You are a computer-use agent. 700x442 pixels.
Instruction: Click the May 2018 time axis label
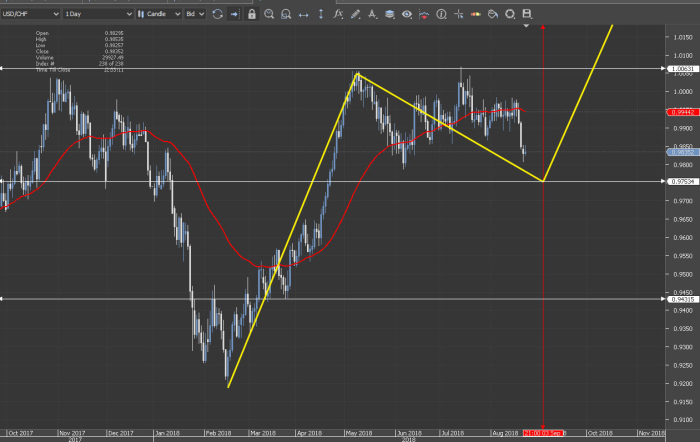point(358,433)
